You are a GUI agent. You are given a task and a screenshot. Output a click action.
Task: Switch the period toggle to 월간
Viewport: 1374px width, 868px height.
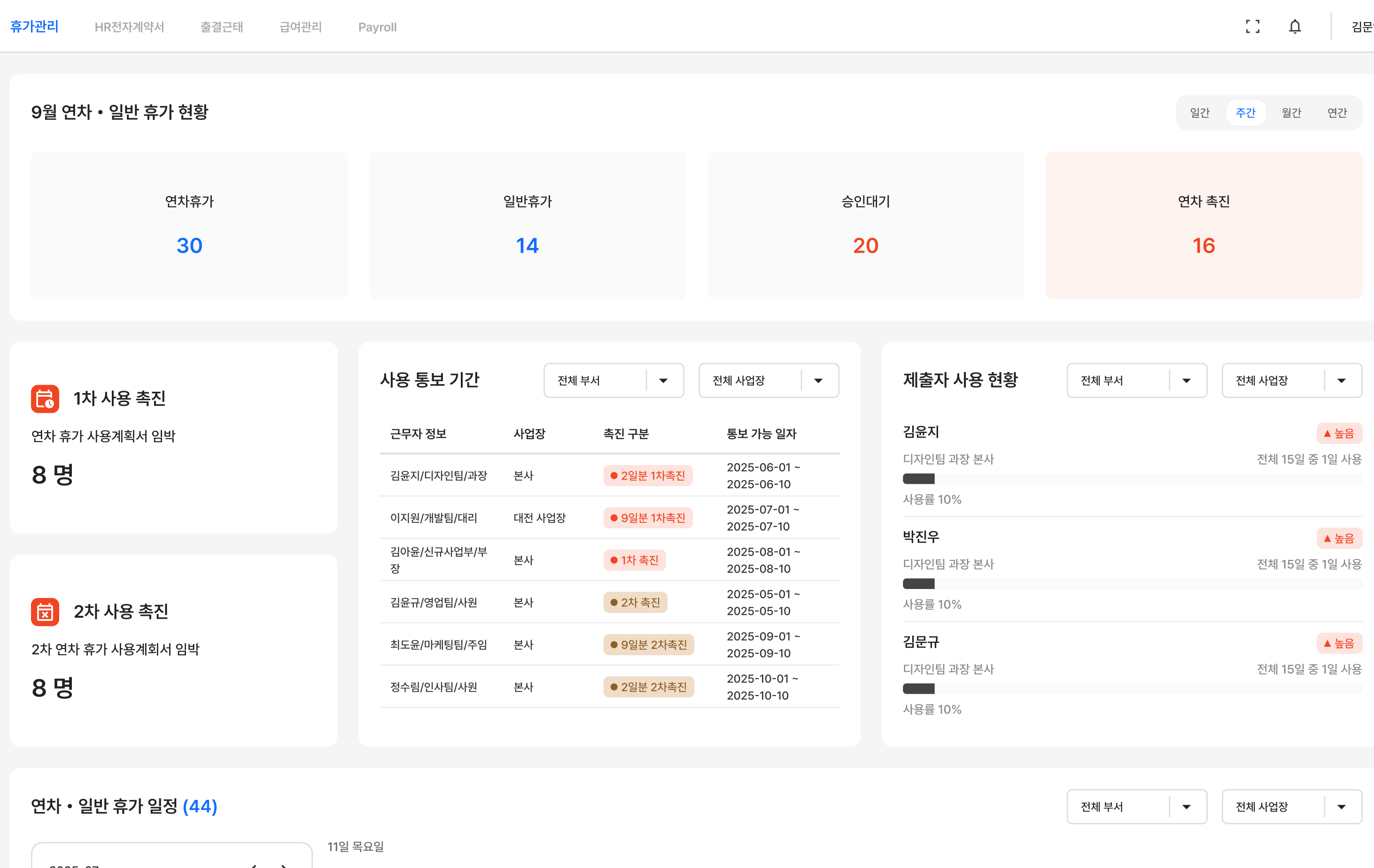tap(1291, 112)
